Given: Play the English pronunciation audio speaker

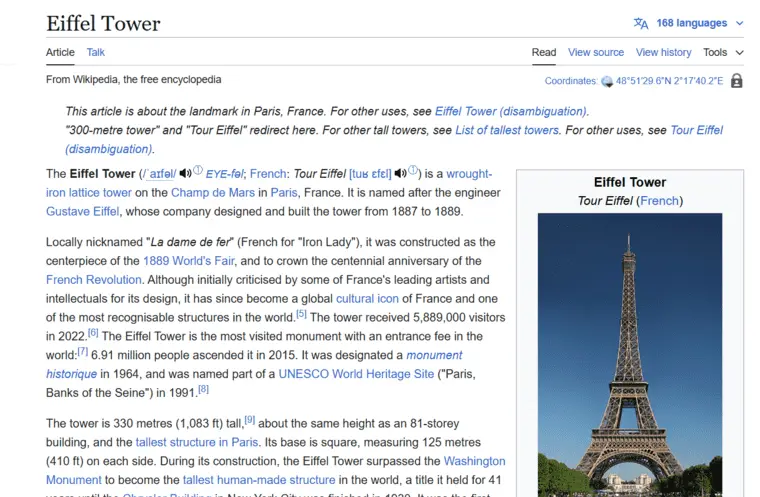Looking at the screenshot, I should click(x=185, y=173).
